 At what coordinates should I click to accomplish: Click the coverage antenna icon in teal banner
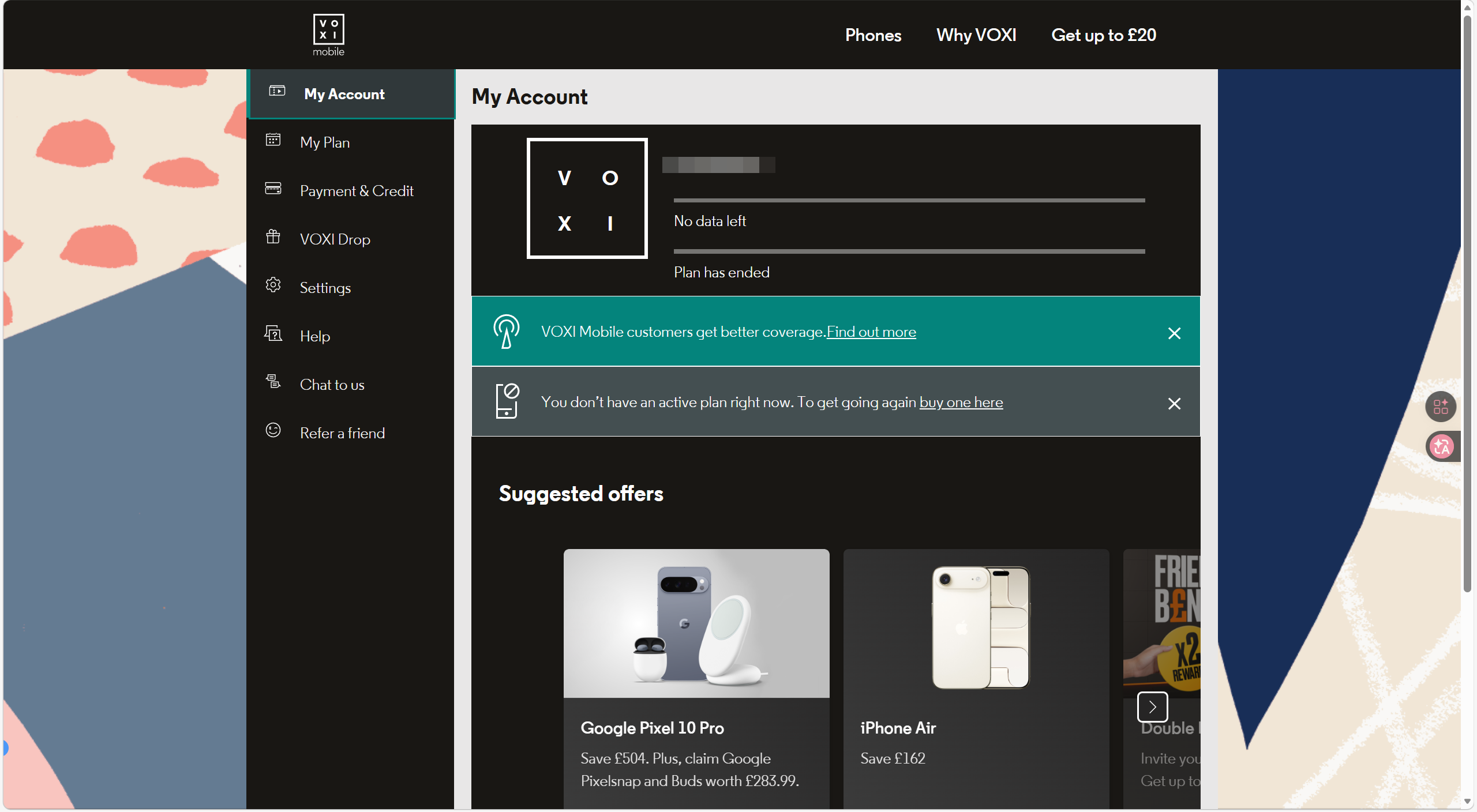click(x=506, y=332)
